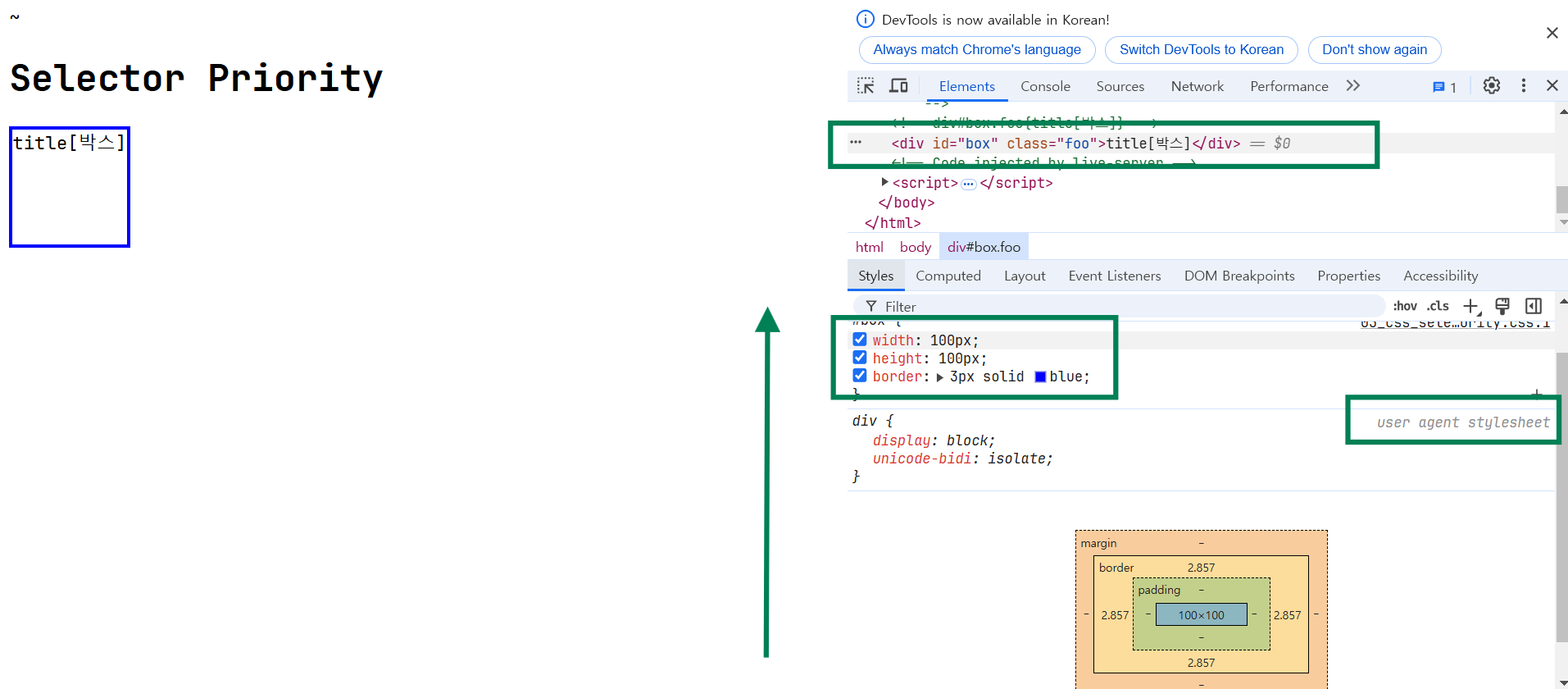Click Switch DevTools to Korean button
The image size is (1568, 689).
coord(1201,49)
